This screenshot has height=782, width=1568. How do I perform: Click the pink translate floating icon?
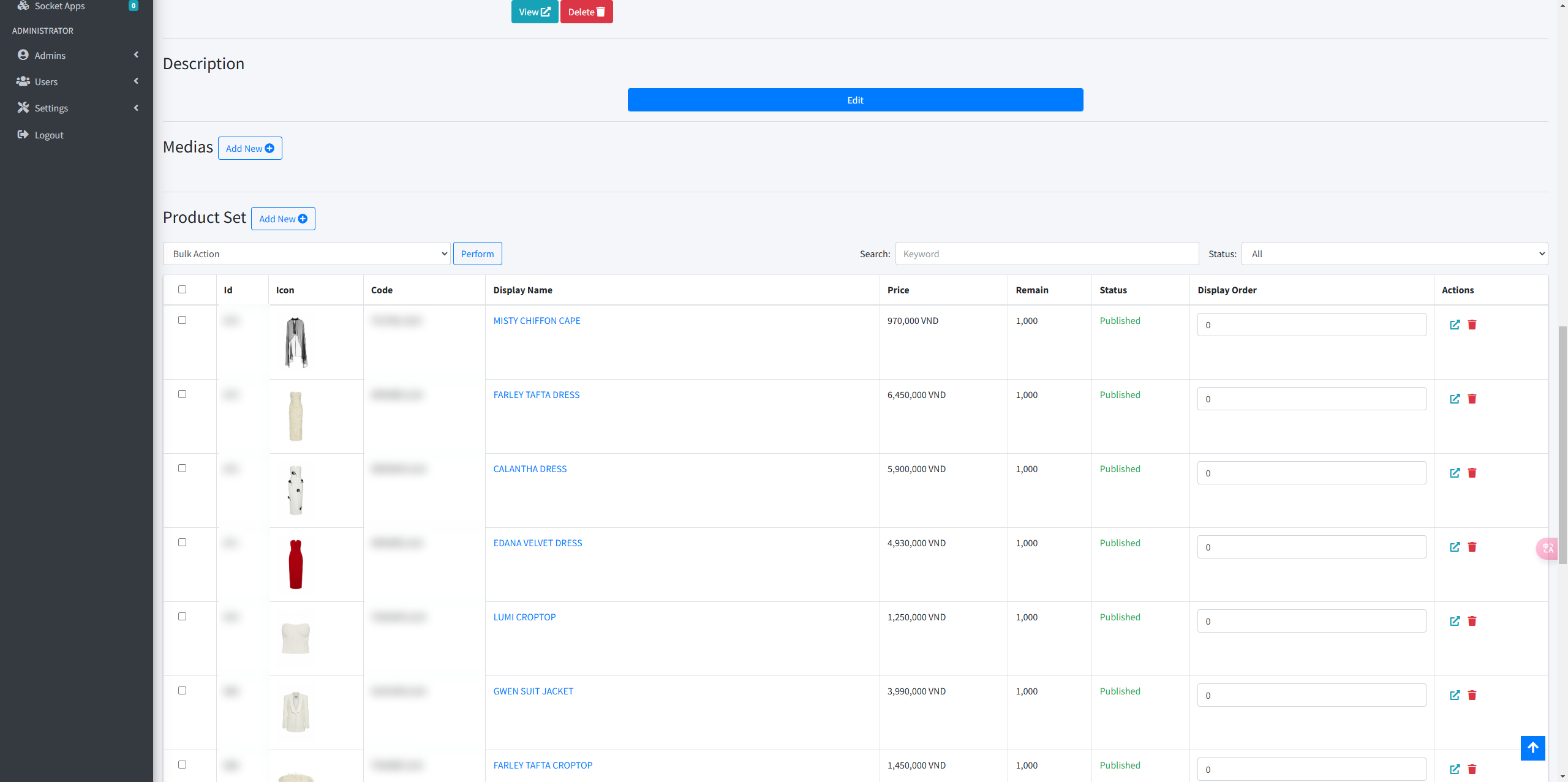coord(1547,548)
